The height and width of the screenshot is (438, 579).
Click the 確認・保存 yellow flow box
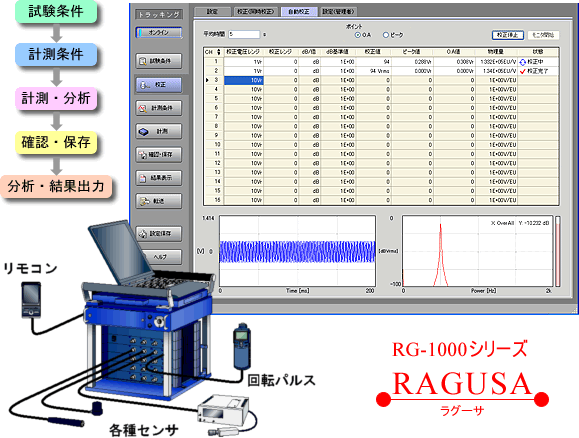point(56,142)
